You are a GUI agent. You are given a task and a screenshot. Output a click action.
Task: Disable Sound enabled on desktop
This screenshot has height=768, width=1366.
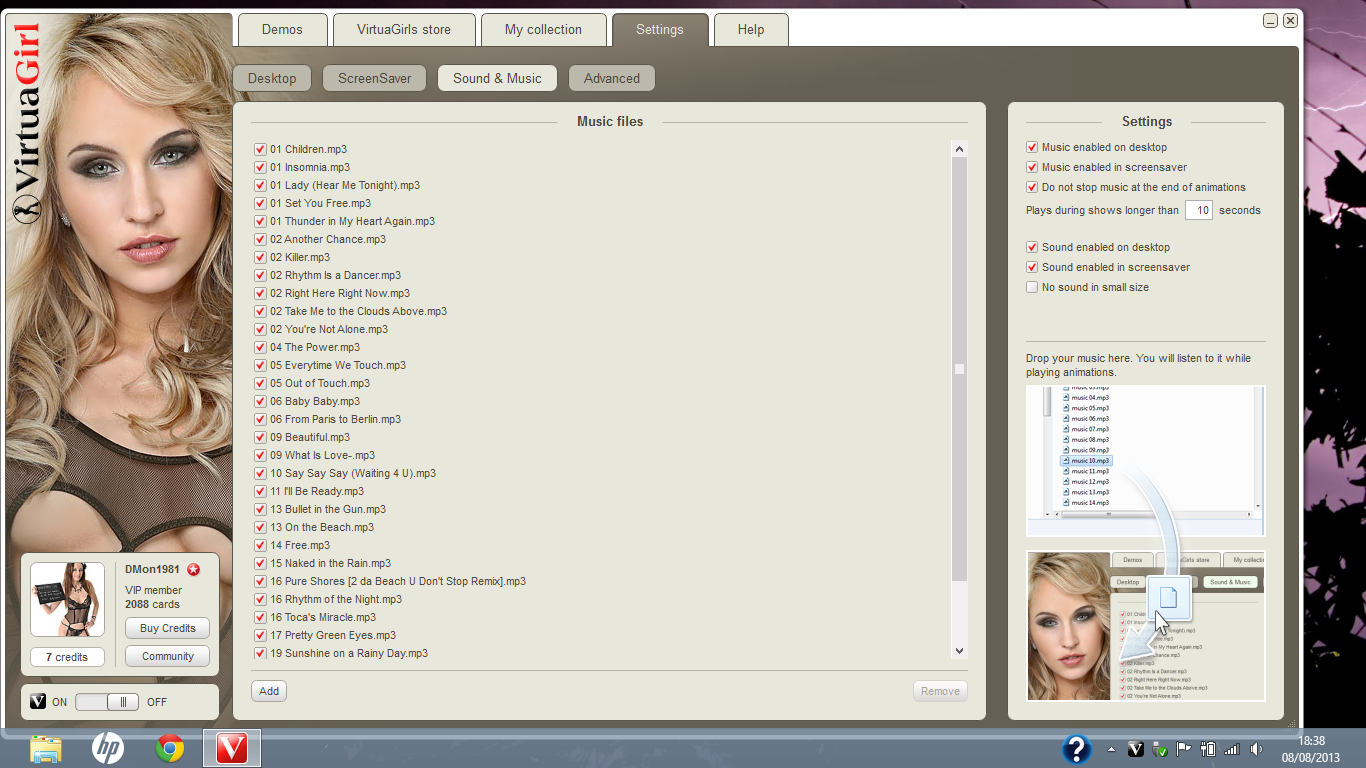point(1032,247)
